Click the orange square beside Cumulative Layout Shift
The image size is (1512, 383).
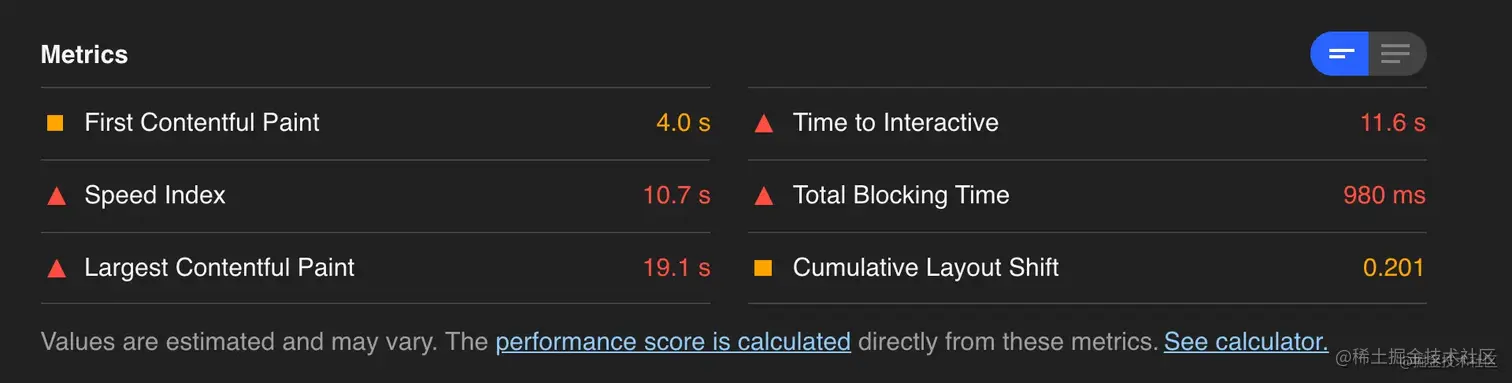763,268
